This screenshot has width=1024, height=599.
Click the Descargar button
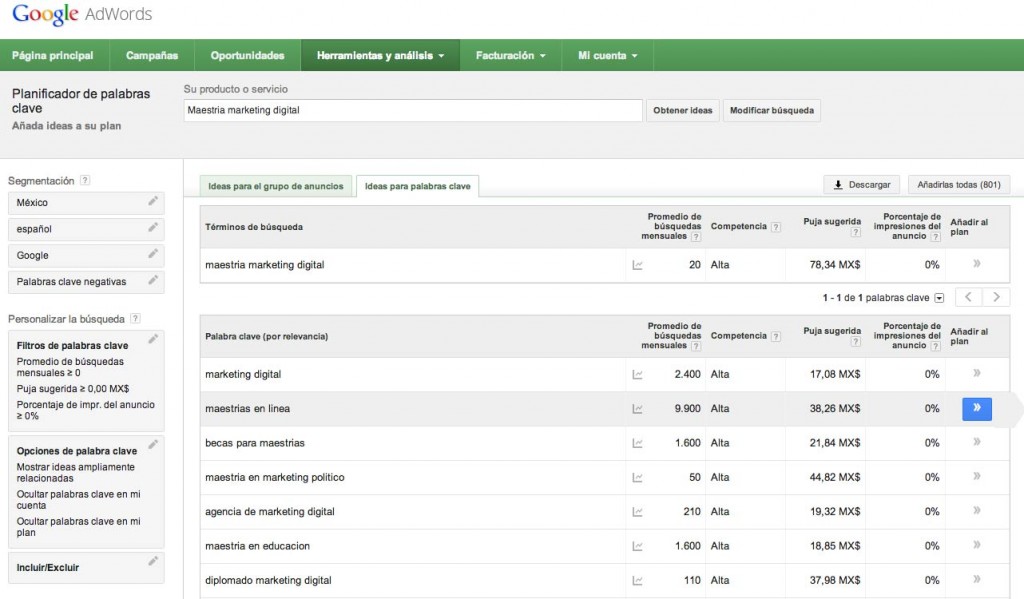point(860,185)
